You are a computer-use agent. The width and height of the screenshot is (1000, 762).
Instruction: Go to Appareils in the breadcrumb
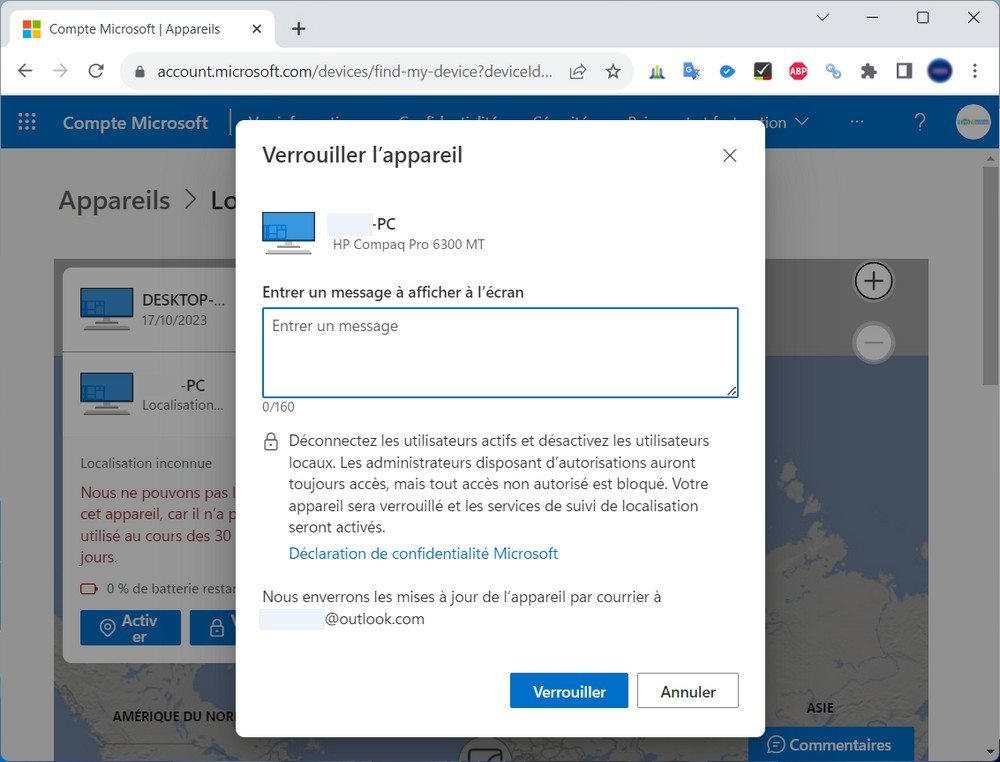pos(114,200)
